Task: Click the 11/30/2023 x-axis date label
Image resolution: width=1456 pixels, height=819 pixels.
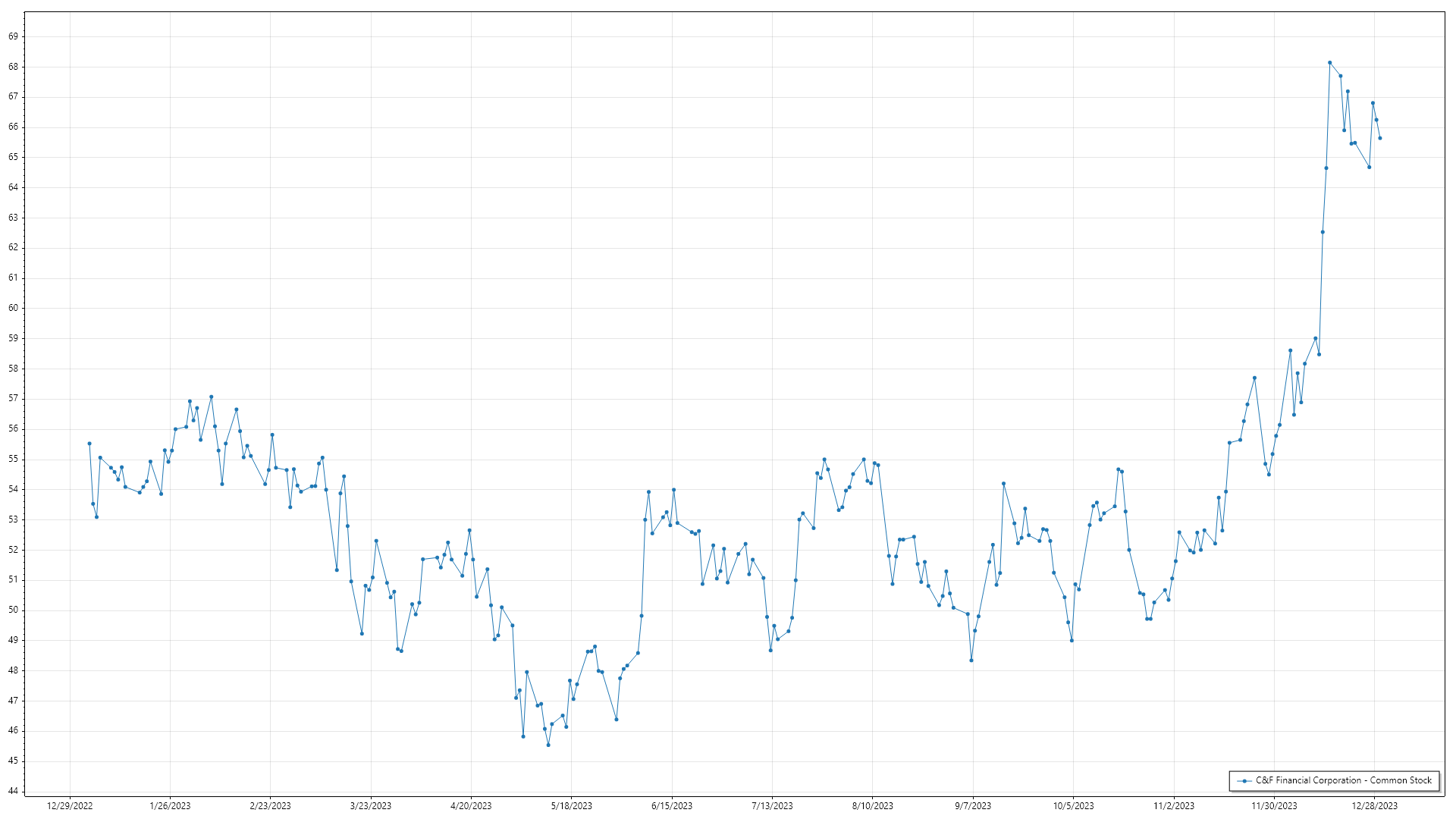Action: pos(1274,806)
